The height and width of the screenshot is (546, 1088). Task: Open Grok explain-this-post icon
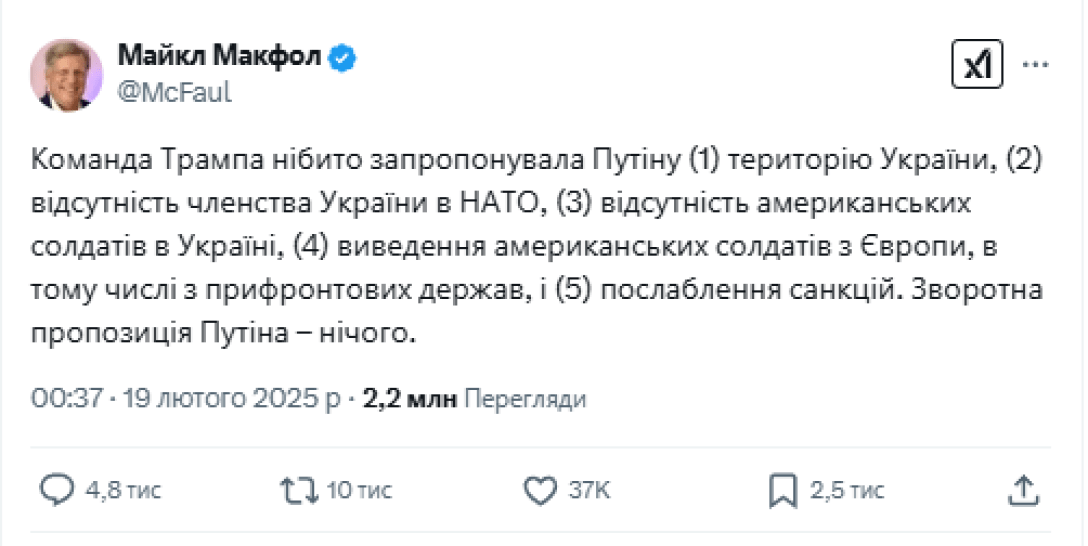pos(975,66)
